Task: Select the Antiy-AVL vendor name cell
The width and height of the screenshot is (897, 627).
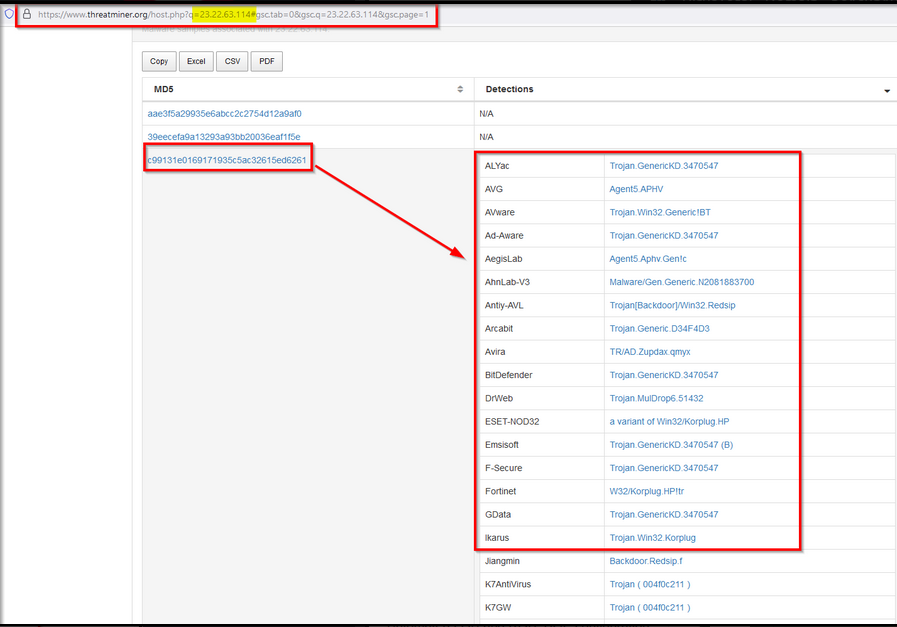Action: click(542, 305)
